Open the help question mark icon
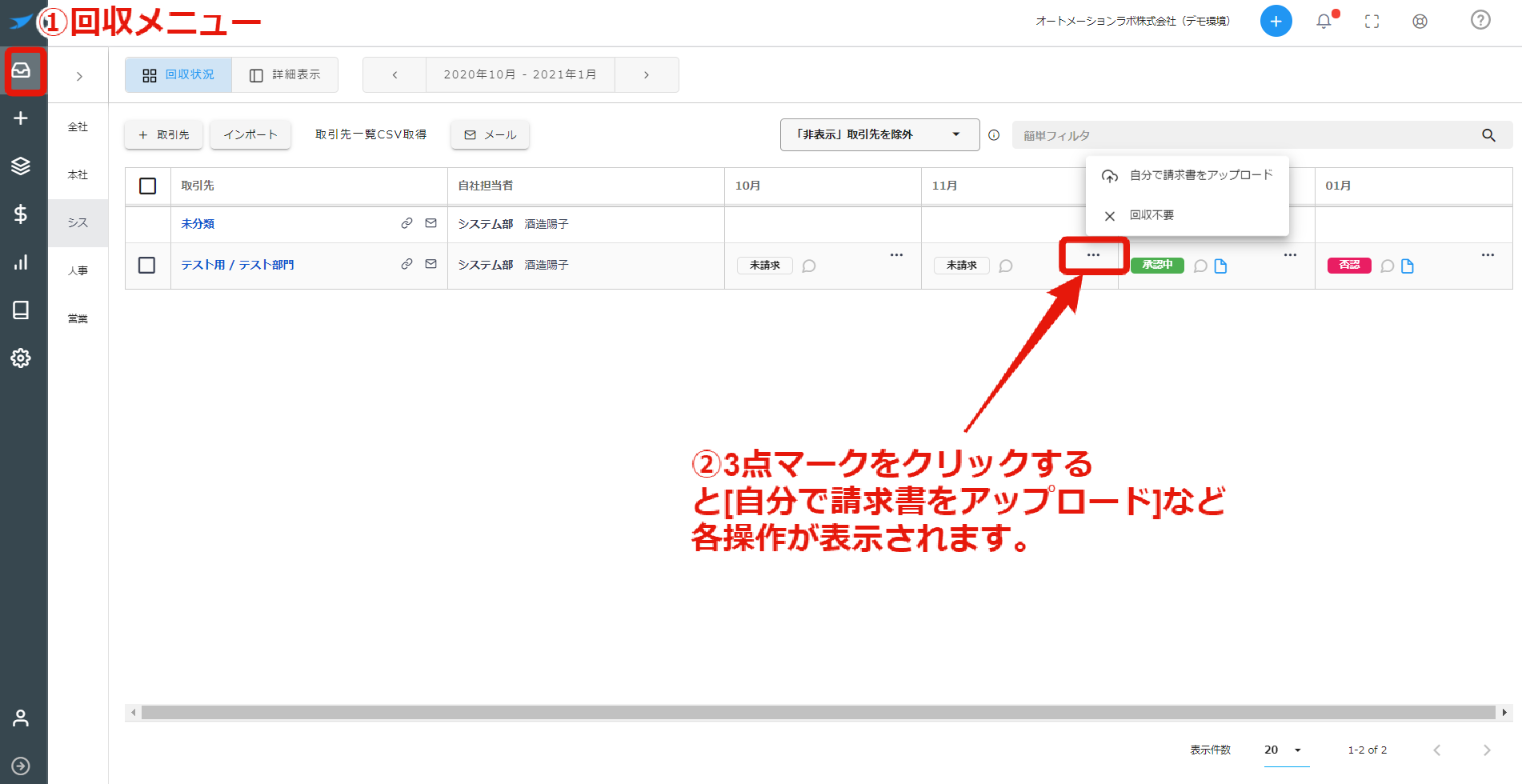This screenshot has width=1522, height=784. point(1480,20)
